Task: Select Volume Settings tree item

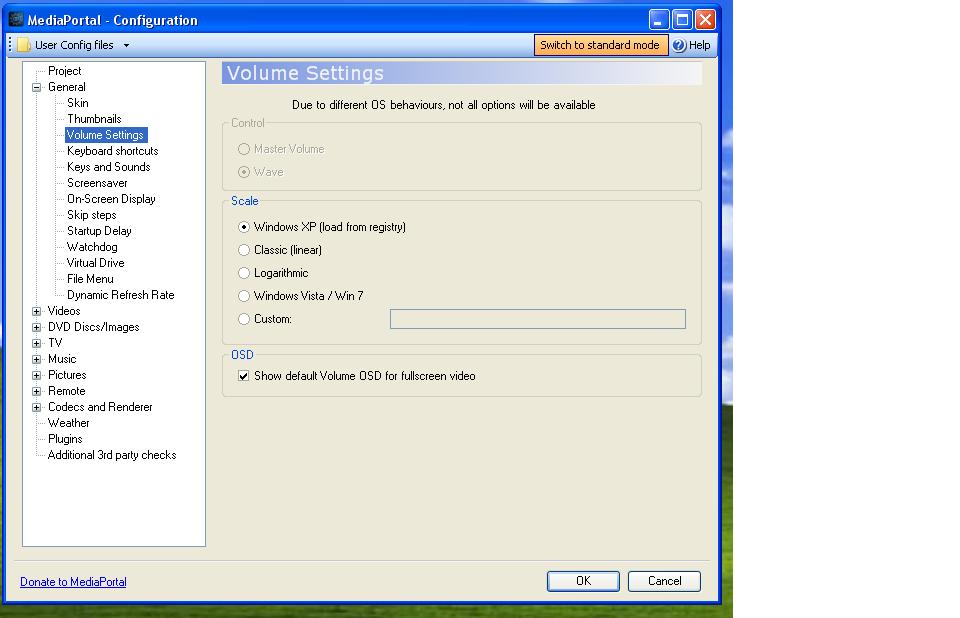Action: pyautogui.click(x=105, y=135)
